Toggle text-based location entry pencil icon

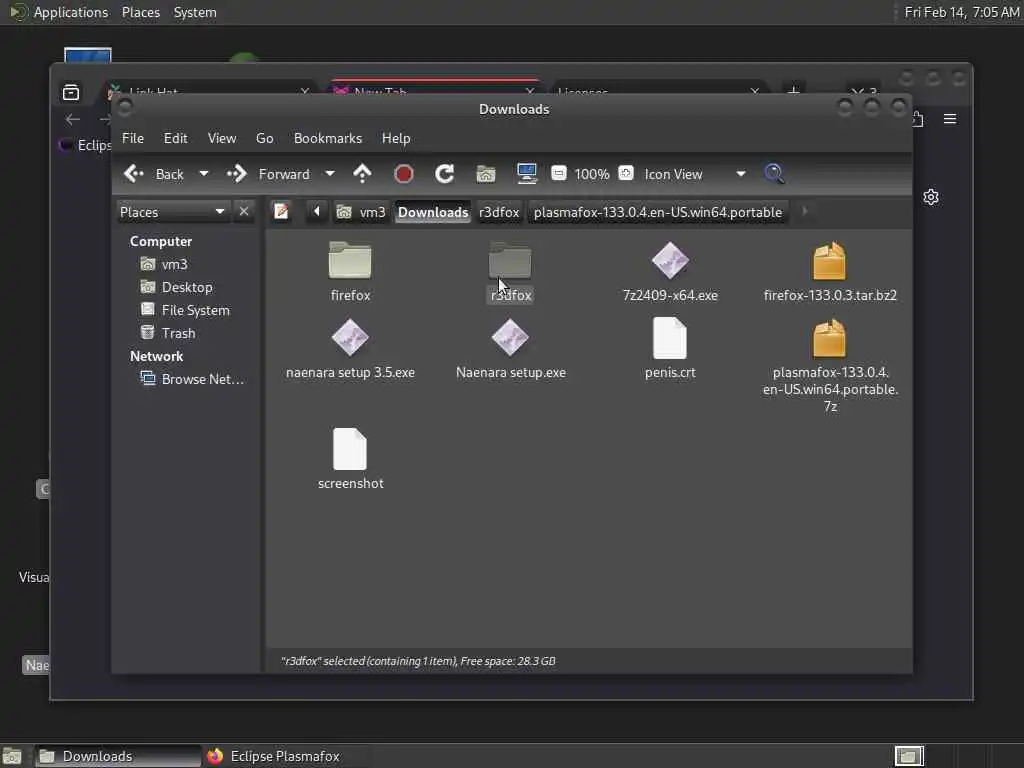click(x=281, y=212)
